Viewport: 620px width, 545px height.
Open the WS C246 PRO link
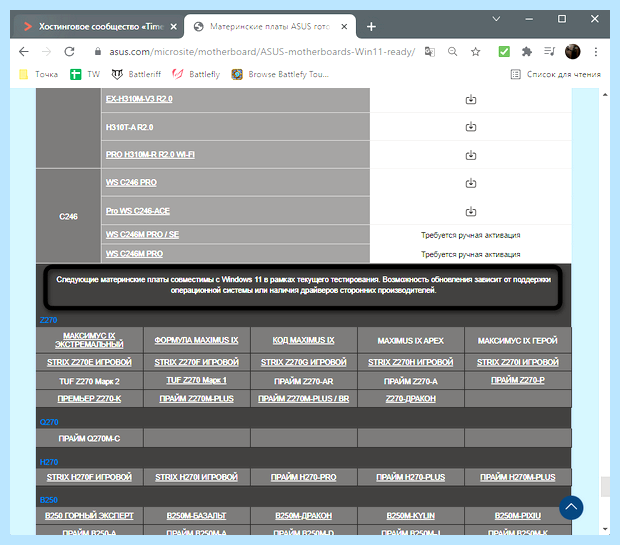131,182
